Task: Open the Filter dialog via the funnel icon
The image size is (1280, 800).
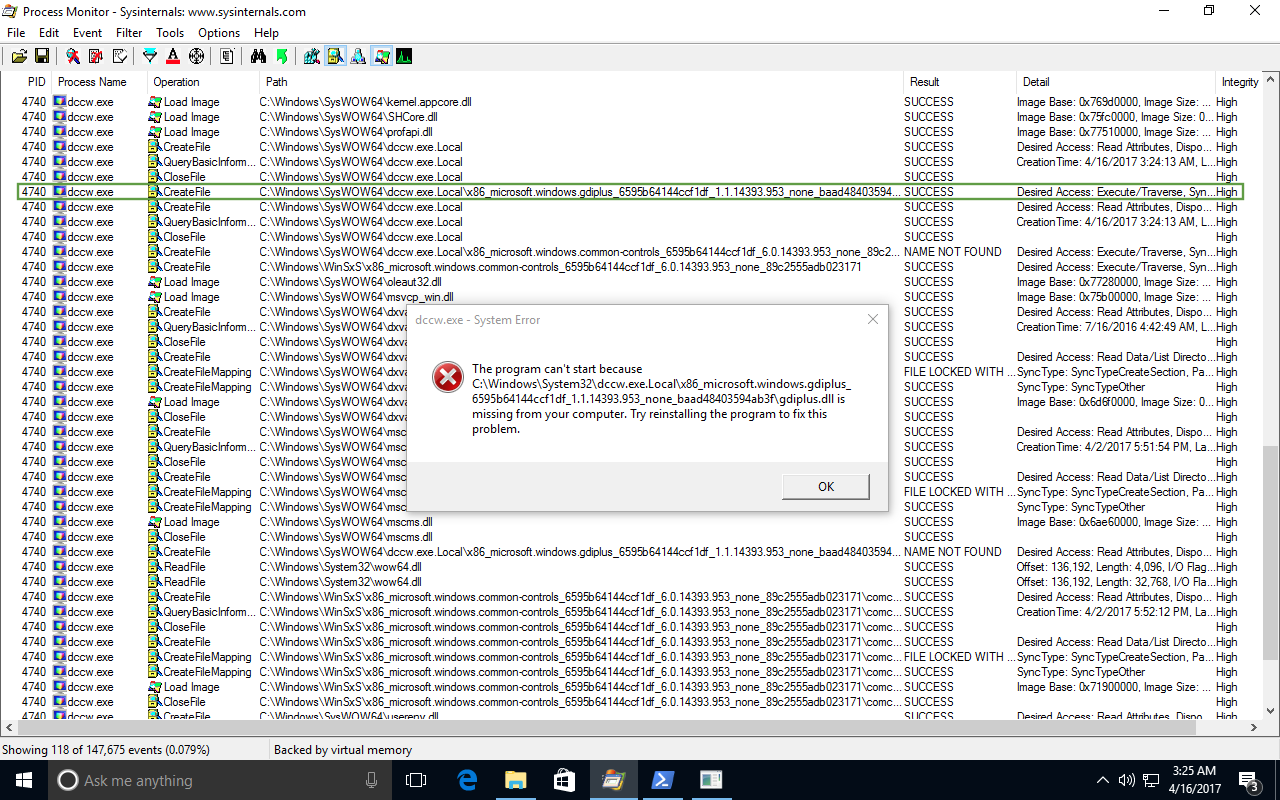Action: pyautogui.click(x=150, y=56)
